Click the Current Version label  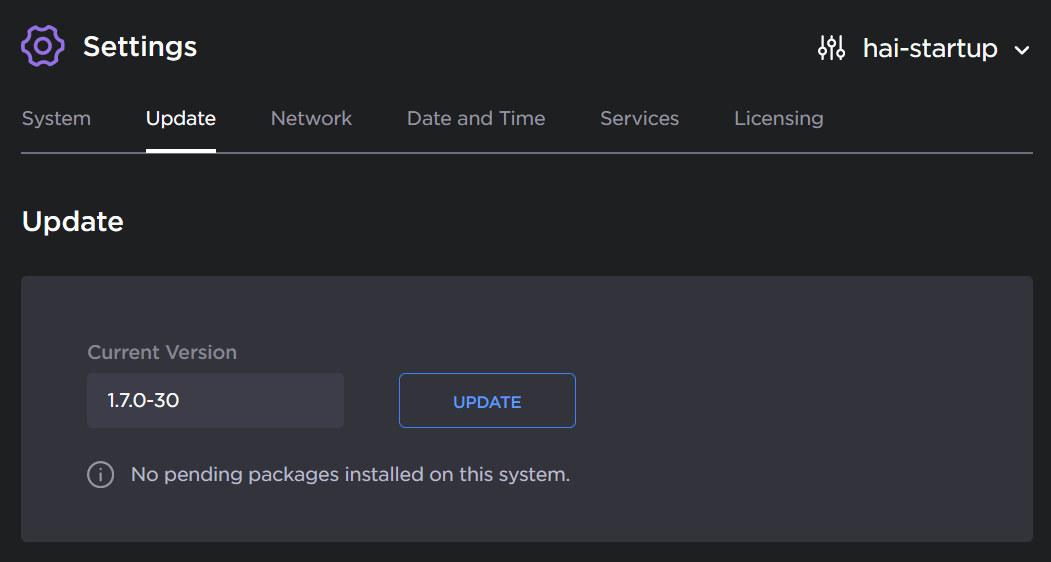(162, 352)
